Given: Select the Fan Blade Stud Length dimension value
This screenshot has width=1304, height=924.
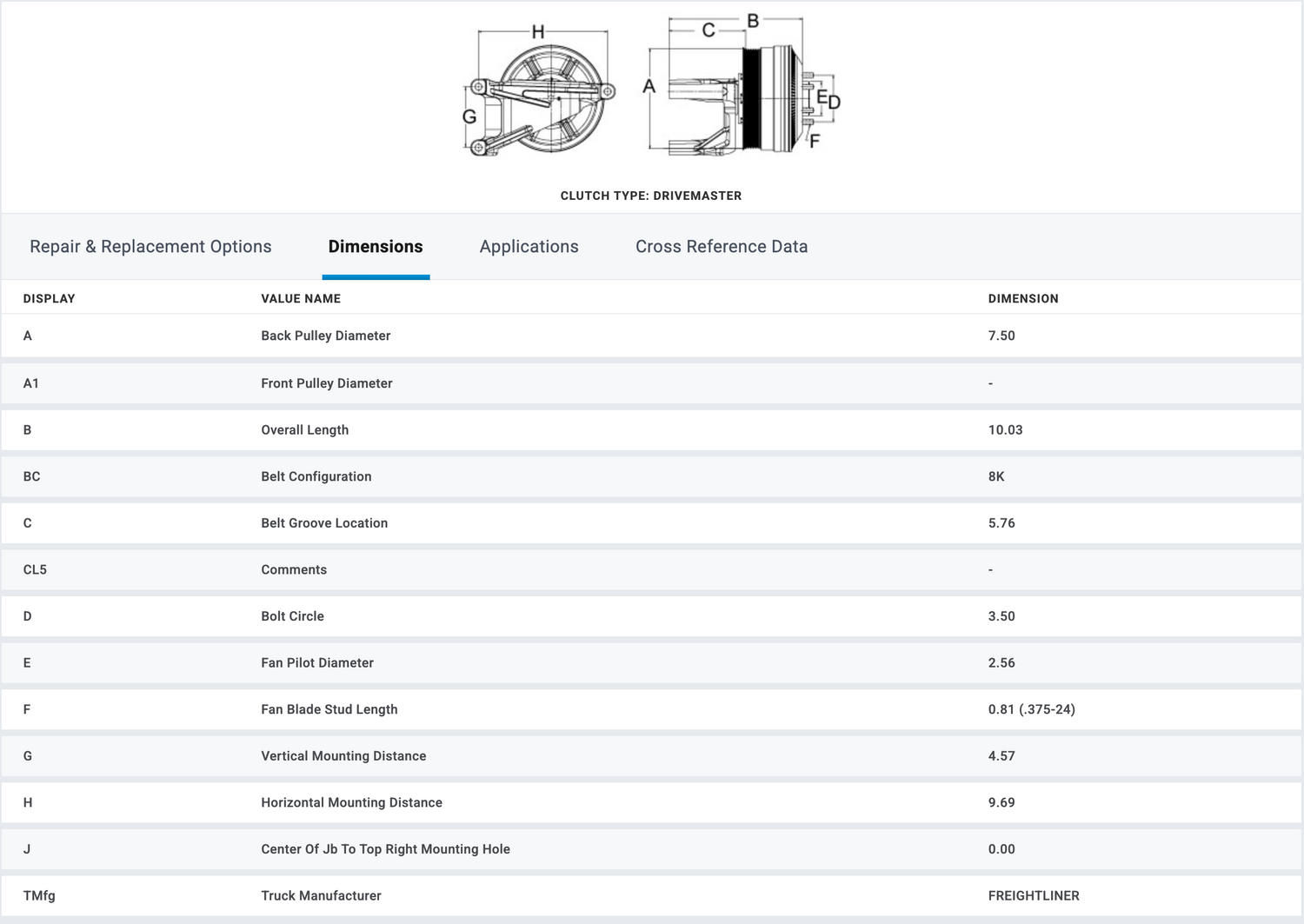Looking at the screenshot, I should (1031, 709).
